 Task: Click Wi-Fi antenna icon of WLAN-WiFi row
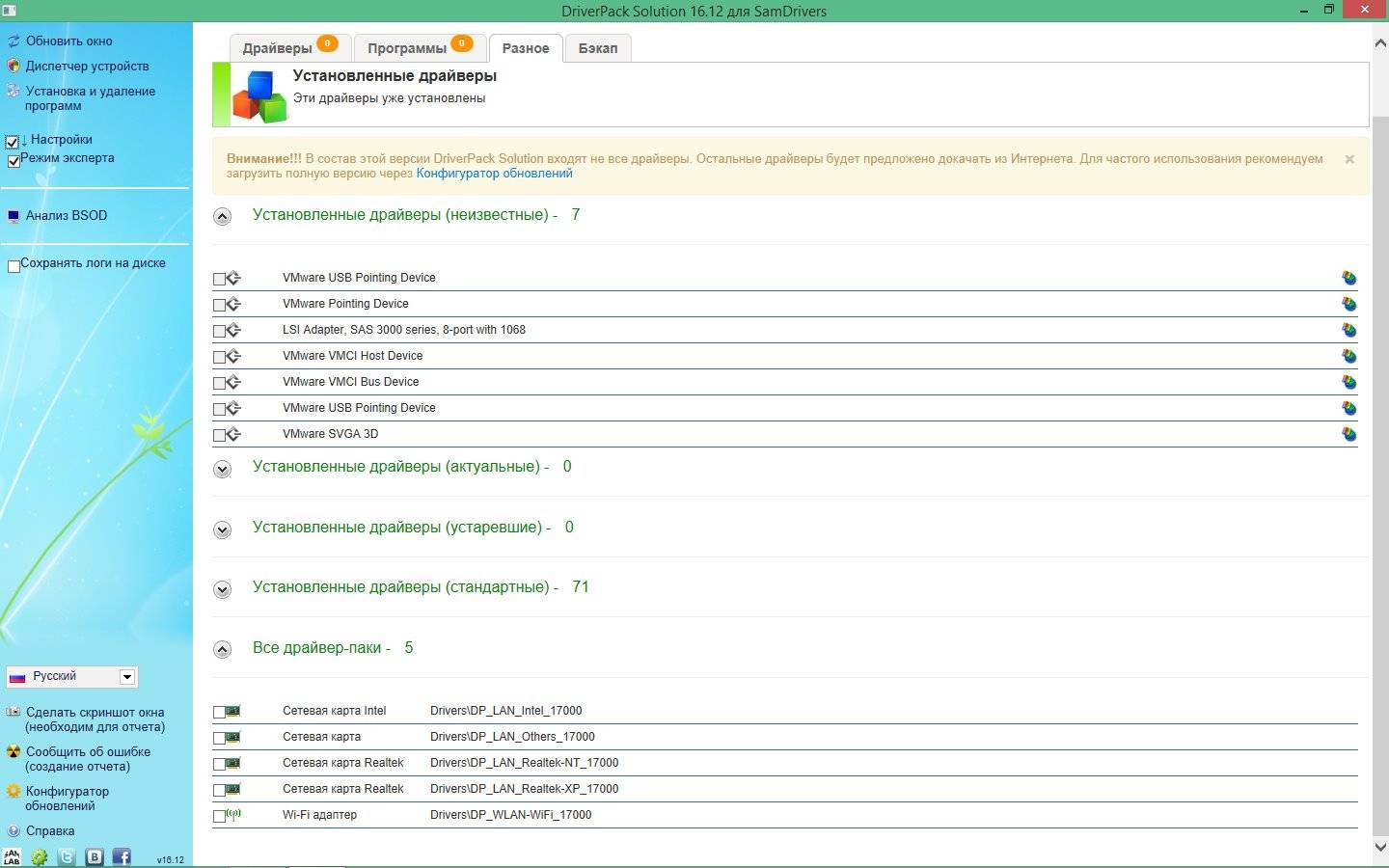(x=232, y=815)
